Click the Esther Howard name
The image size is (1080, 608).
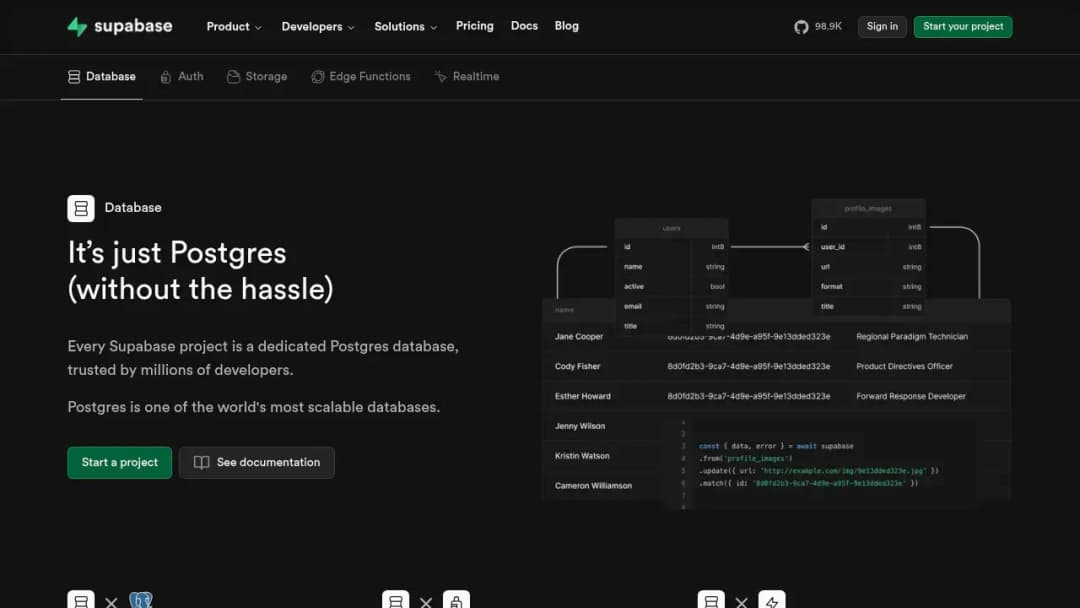583,396
